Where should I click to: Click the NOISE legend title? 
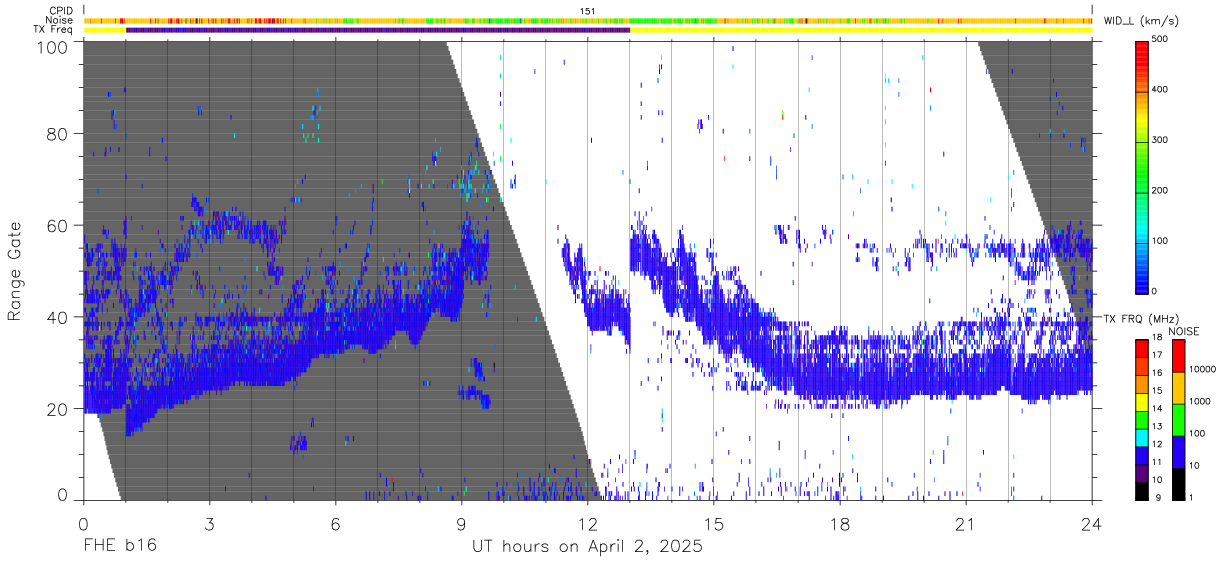click(x=1184, y=331)
